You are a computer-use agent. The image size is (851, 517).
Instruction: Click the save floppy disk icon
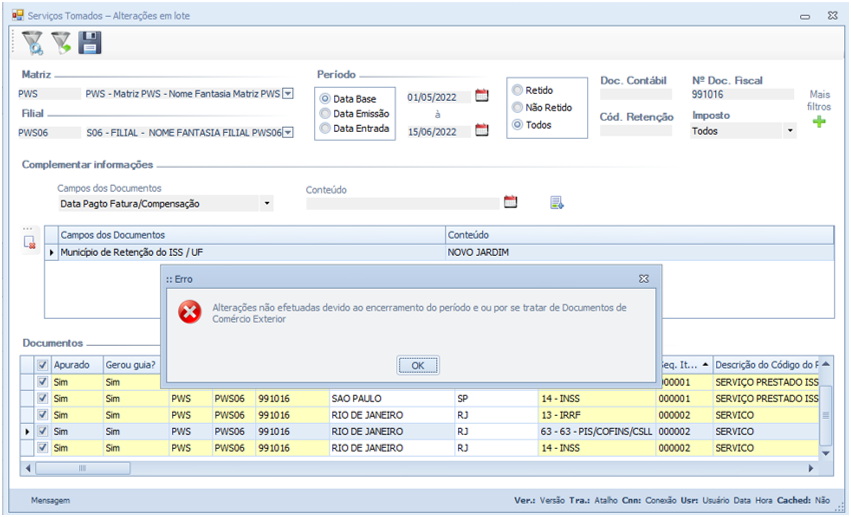pyautogui.click(x=90, y=42)
